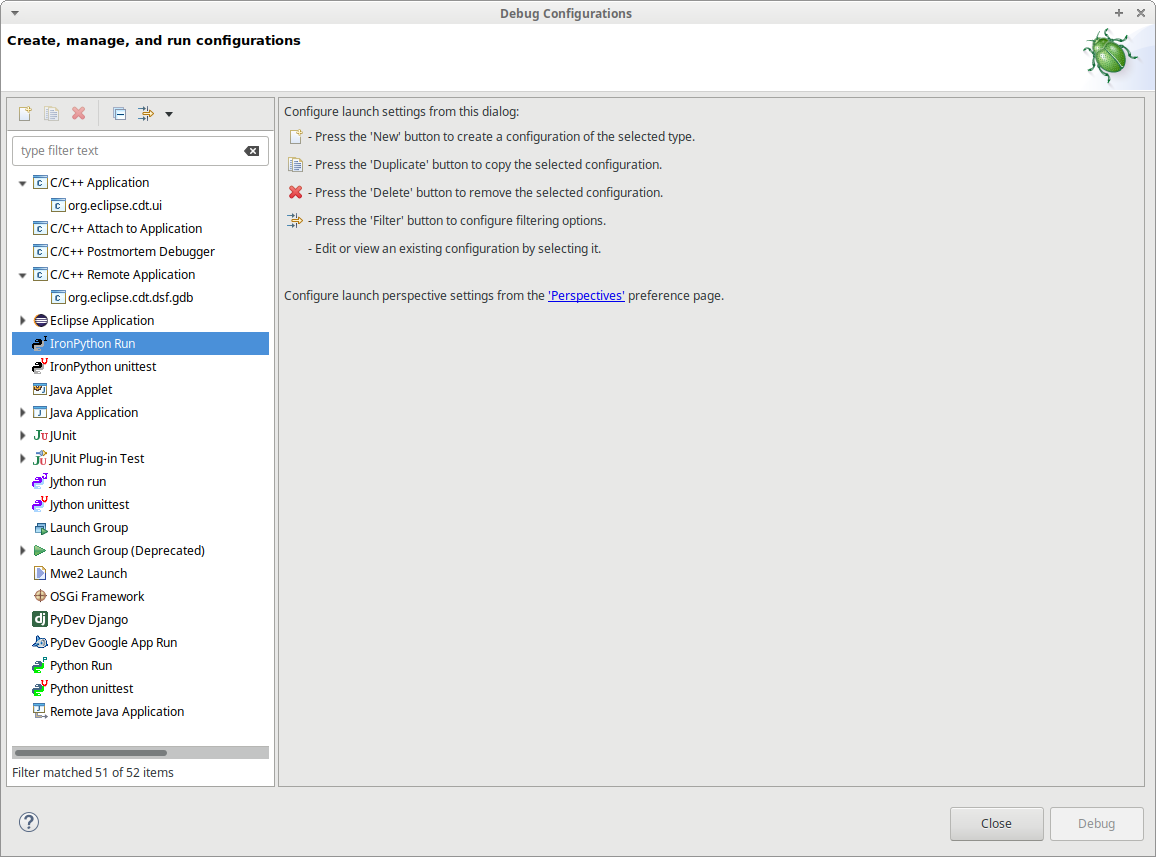This screenshot has width=1156, height=857.
Task: Open the 'Perspectives' preference page link
Action: (586, 296)
